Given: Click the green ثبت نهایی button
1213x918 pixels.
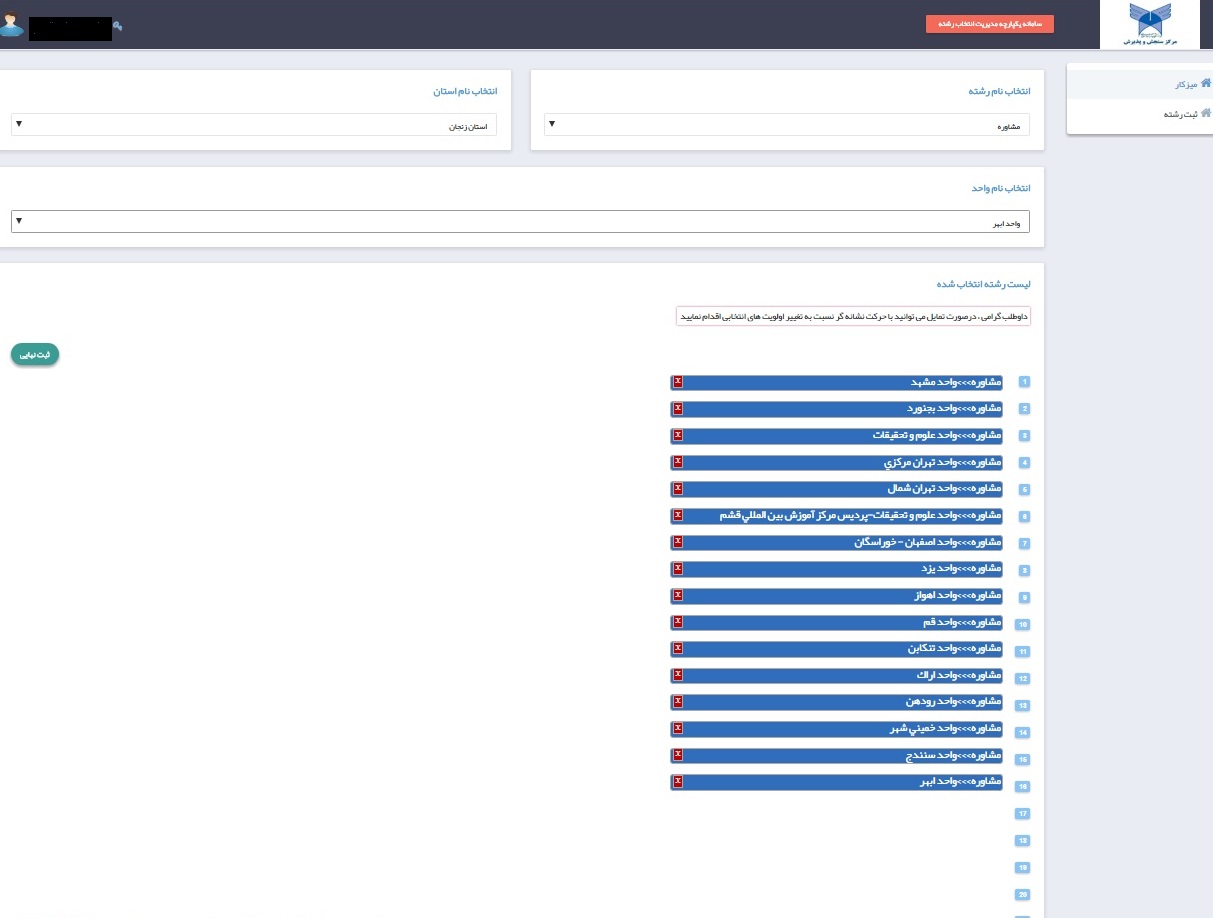Looking at the screenshot, I should click(x=35, y=355).
